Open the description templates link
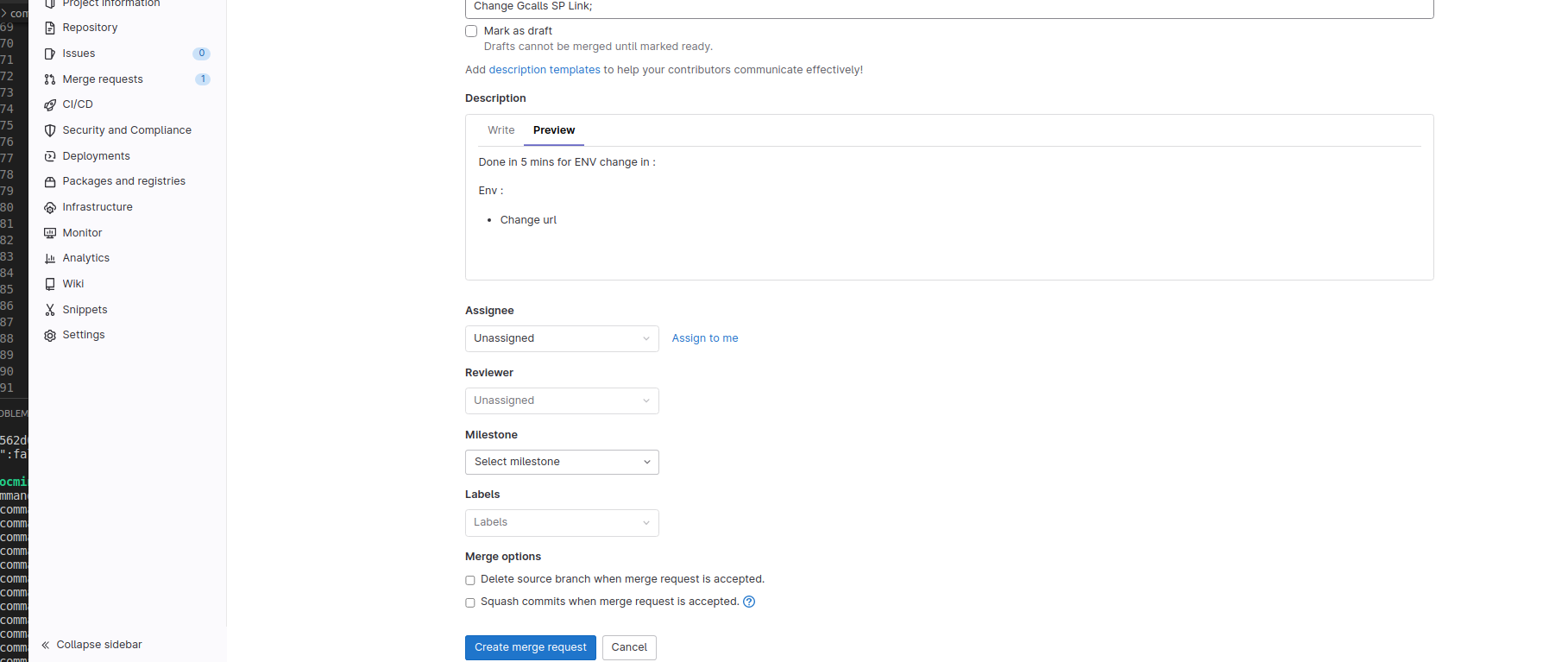Viewport: 1568px width, 662px height. coord(545,70)
